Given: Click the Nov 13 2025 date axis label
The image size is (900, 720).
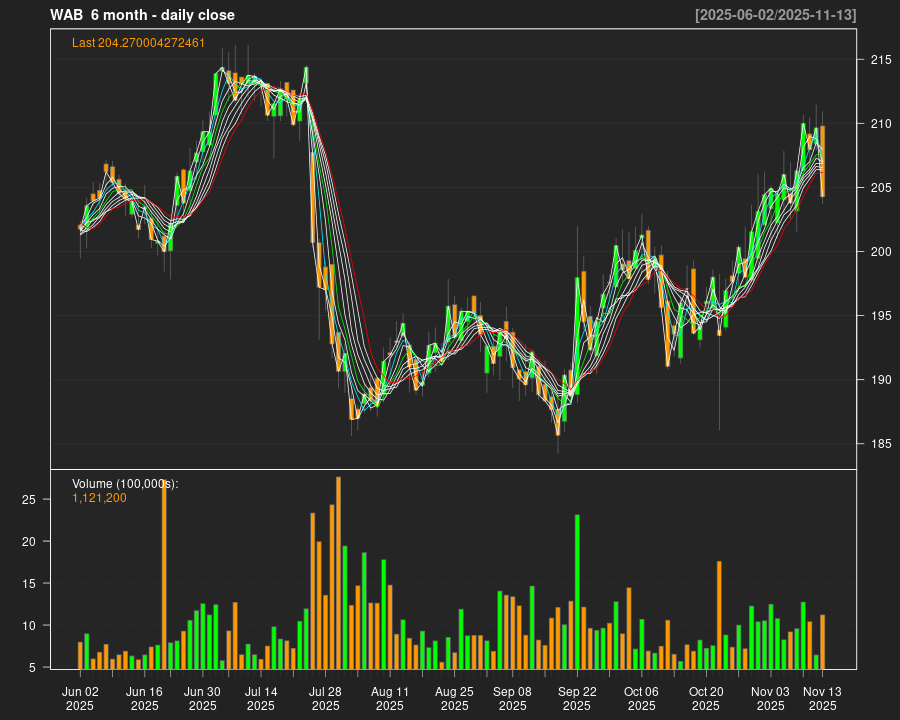Looking at the screenshot, I should click(822, 698).
